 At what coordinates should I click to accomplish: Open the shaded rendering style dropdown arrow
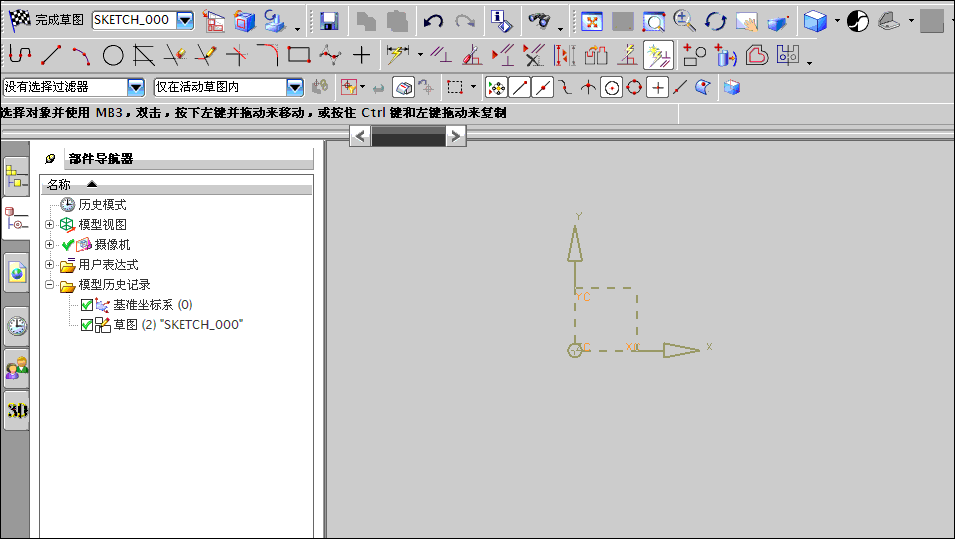(837, 21)
